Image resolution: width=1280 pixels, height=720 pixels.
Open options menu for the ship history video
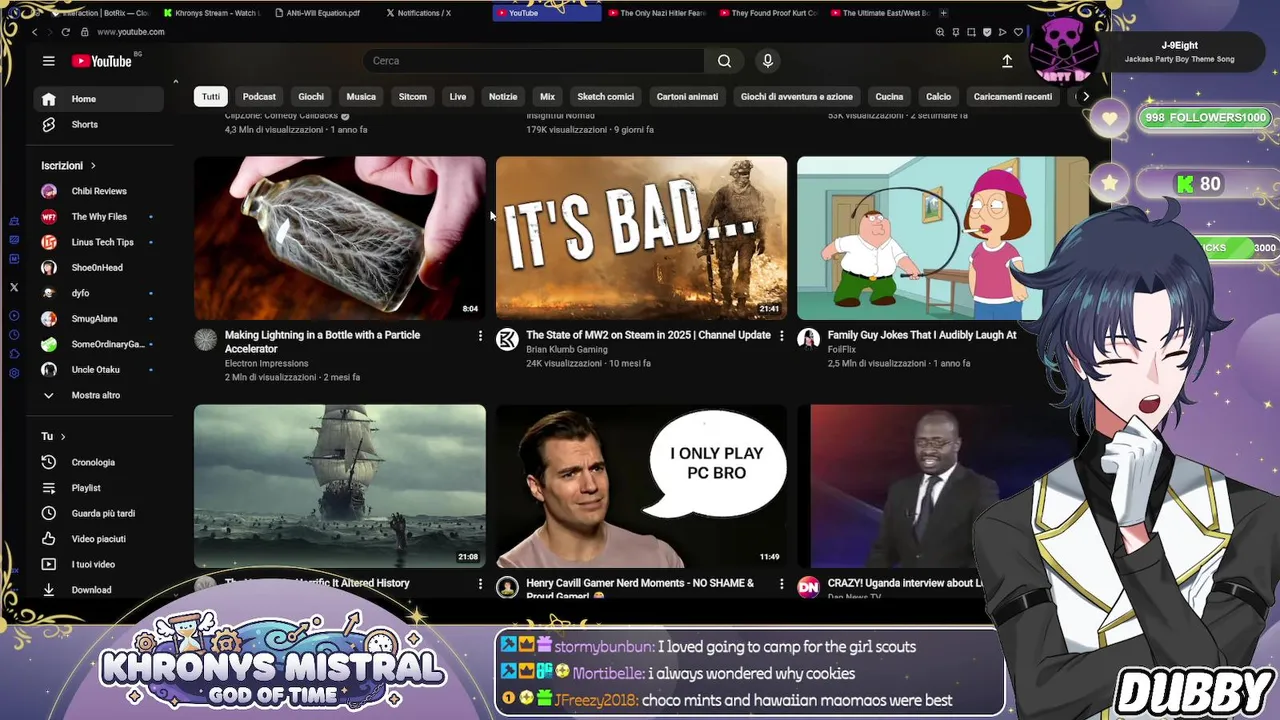(x=480, y=584)
